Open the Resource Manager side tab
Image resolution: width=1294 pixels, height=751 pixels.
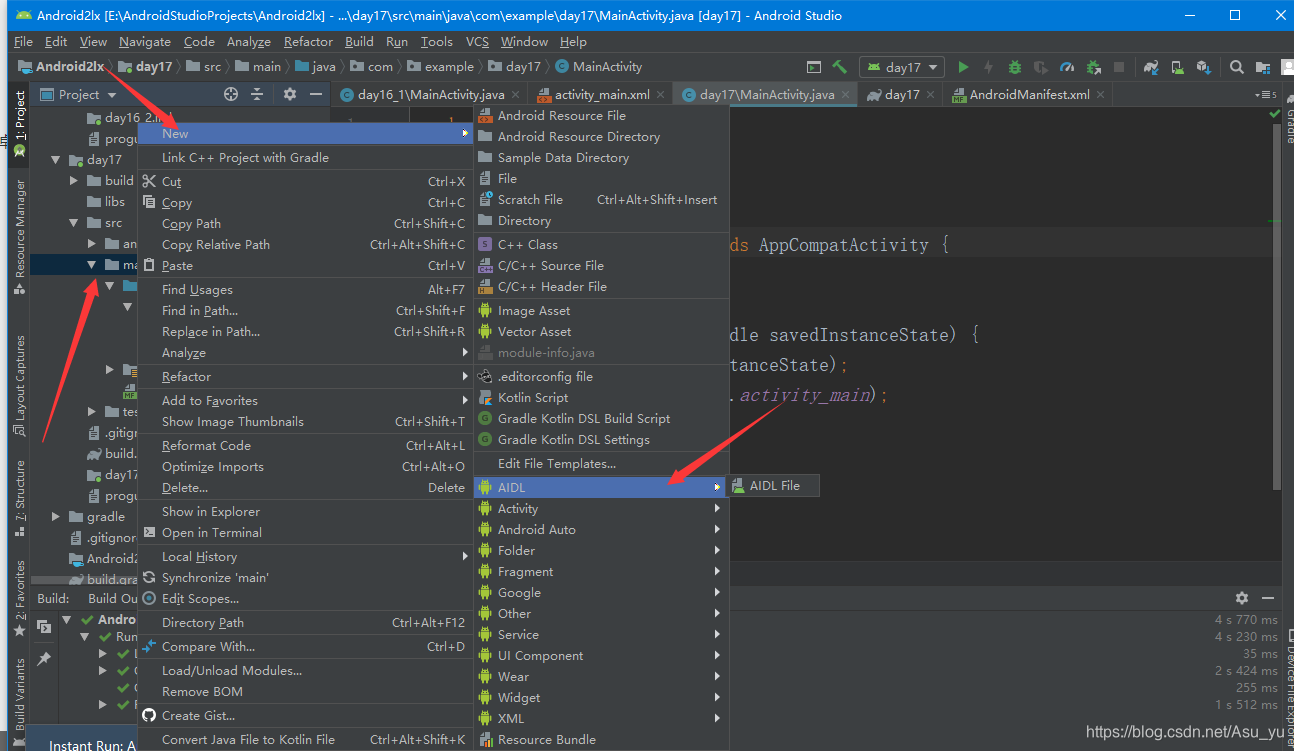tap(19, 238)
